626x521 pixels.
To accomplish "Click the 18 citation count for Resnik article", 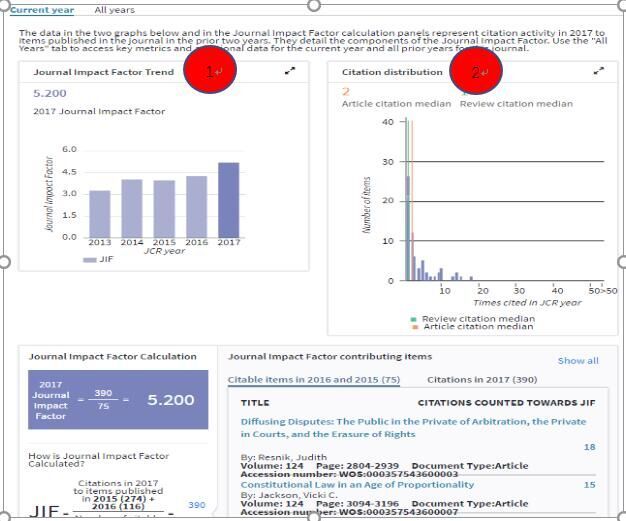I will tap(589, 447).
